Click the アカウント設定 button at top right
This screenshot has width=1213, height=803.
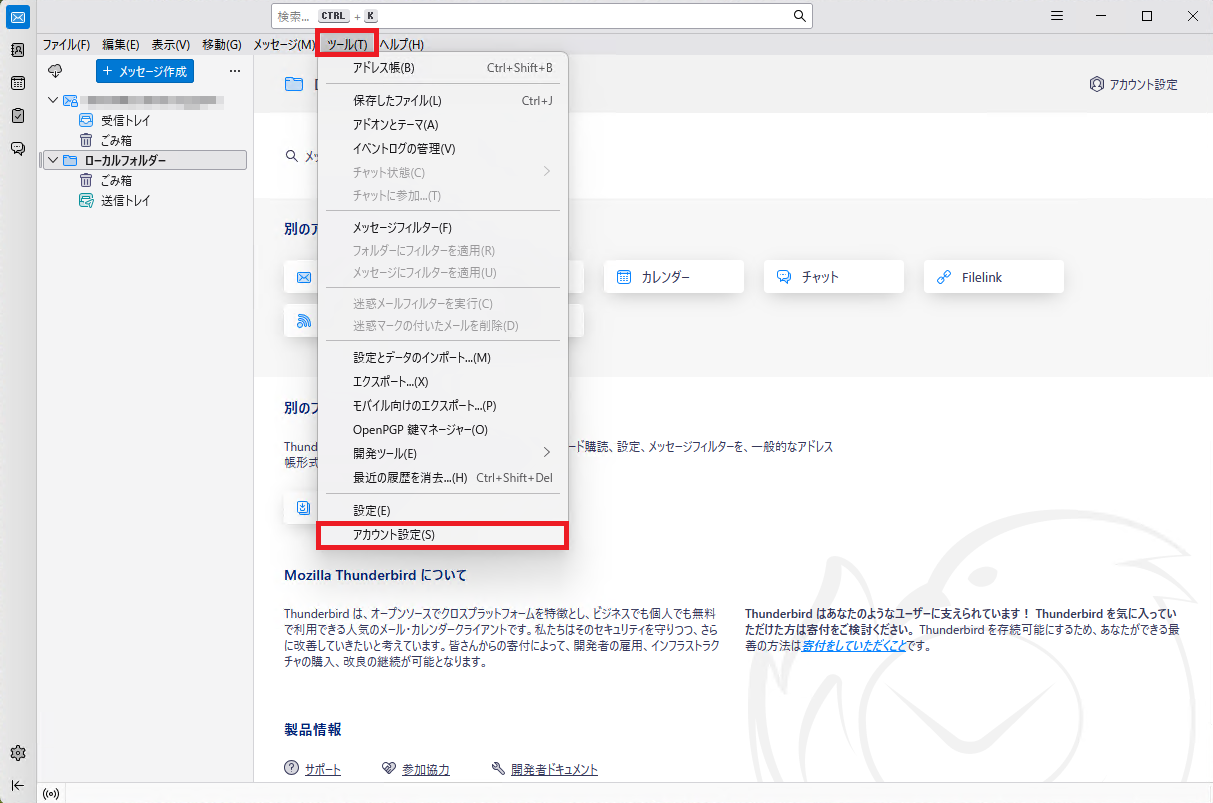(1133, 84)
